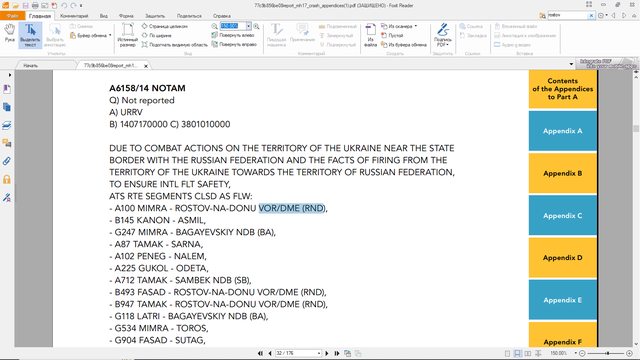Expand the left navigation panel arrow
640x360 pixels.
(10, 75)
